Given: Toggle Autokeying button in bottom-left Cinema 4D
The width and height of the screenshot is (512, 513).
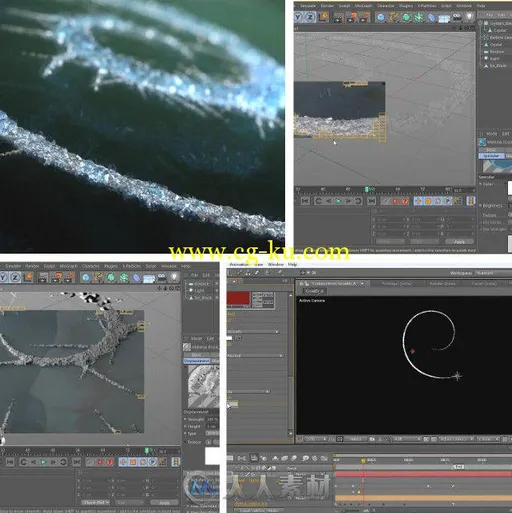Looking at the screenshot, I should pos(100,462).
